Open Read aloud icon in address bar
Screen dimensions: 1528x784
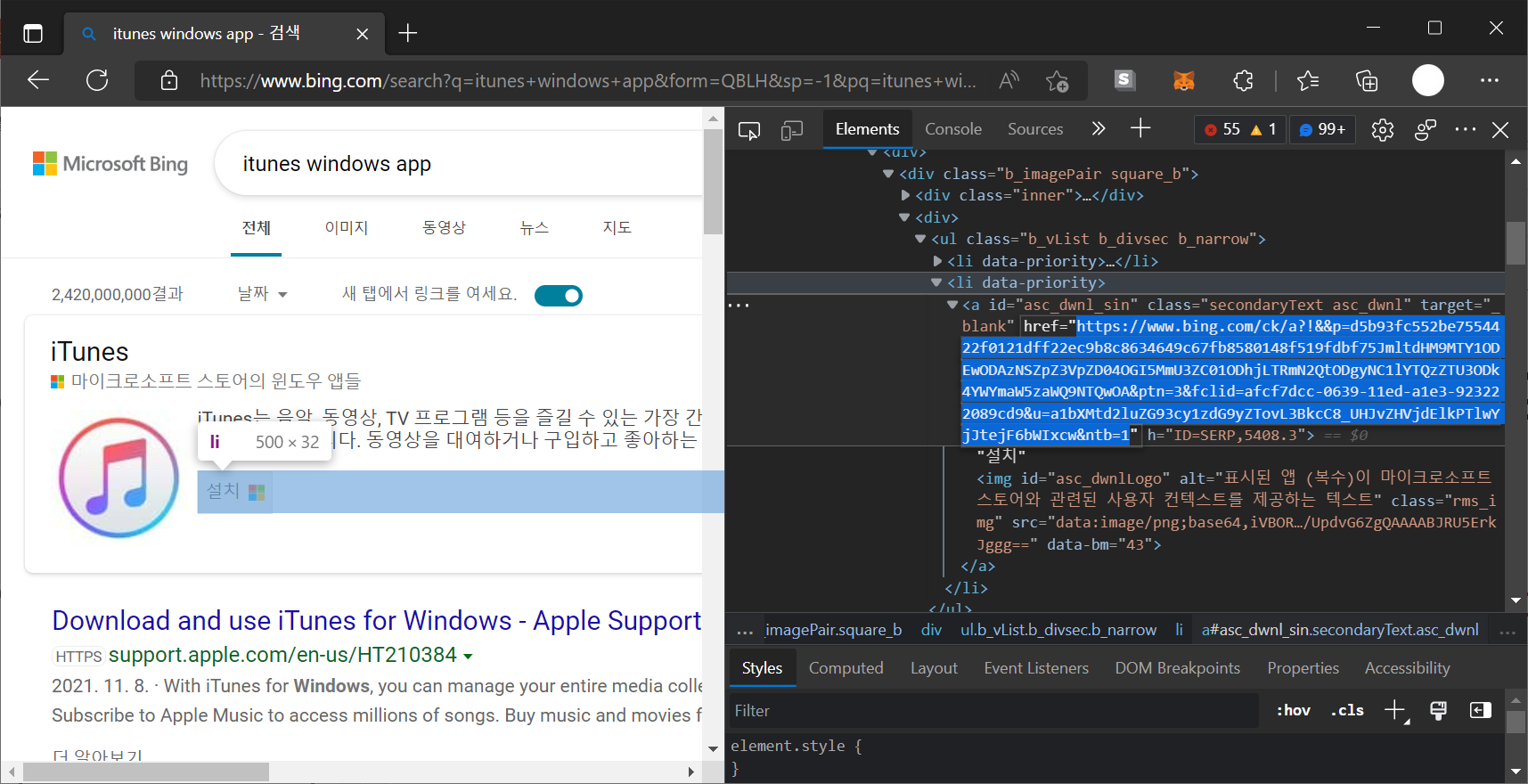(1009, 81)
